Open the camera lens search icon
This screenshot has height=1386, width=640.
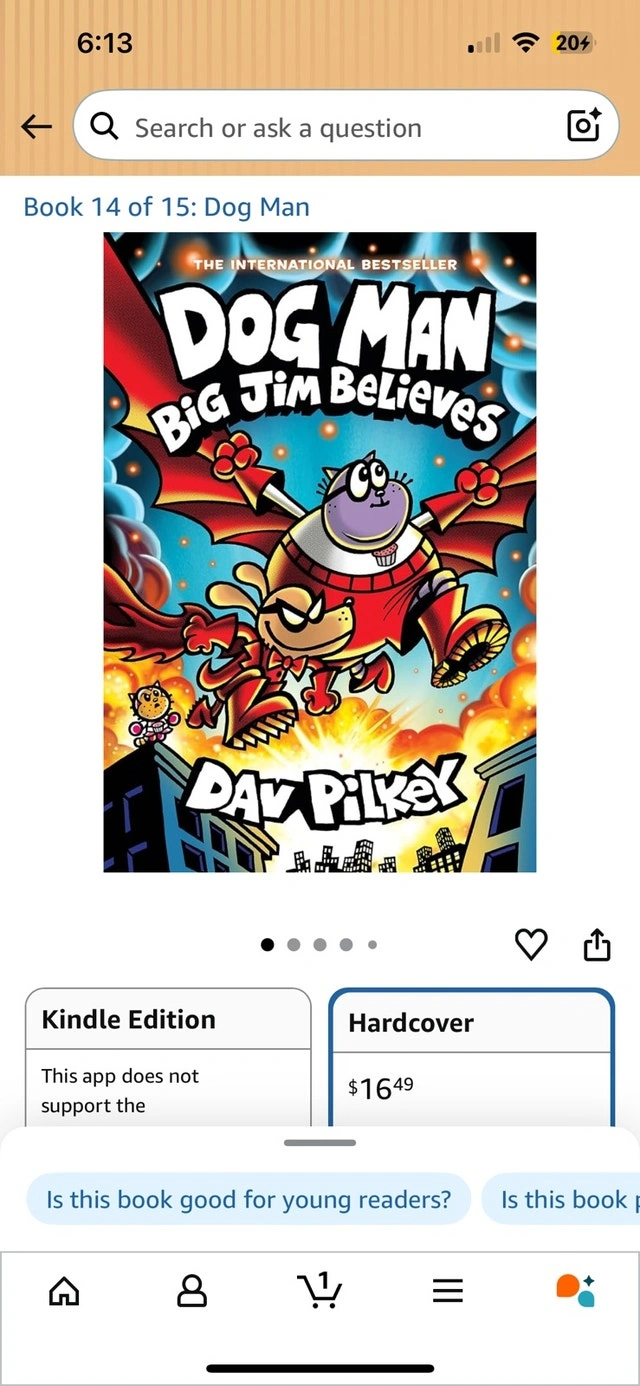[x=583, y=125]
